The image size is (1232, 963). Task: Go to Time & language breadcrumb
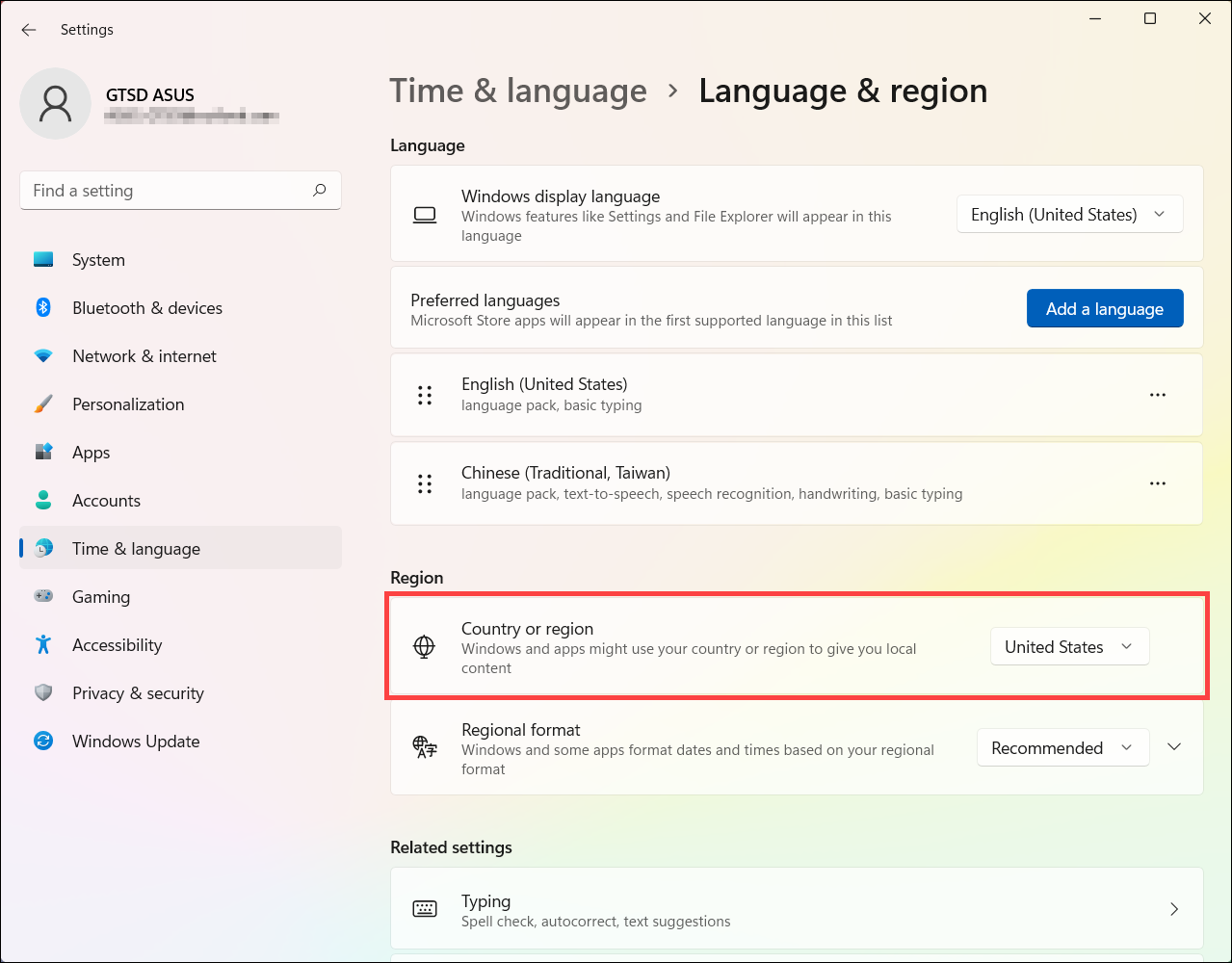click(518, 91)
